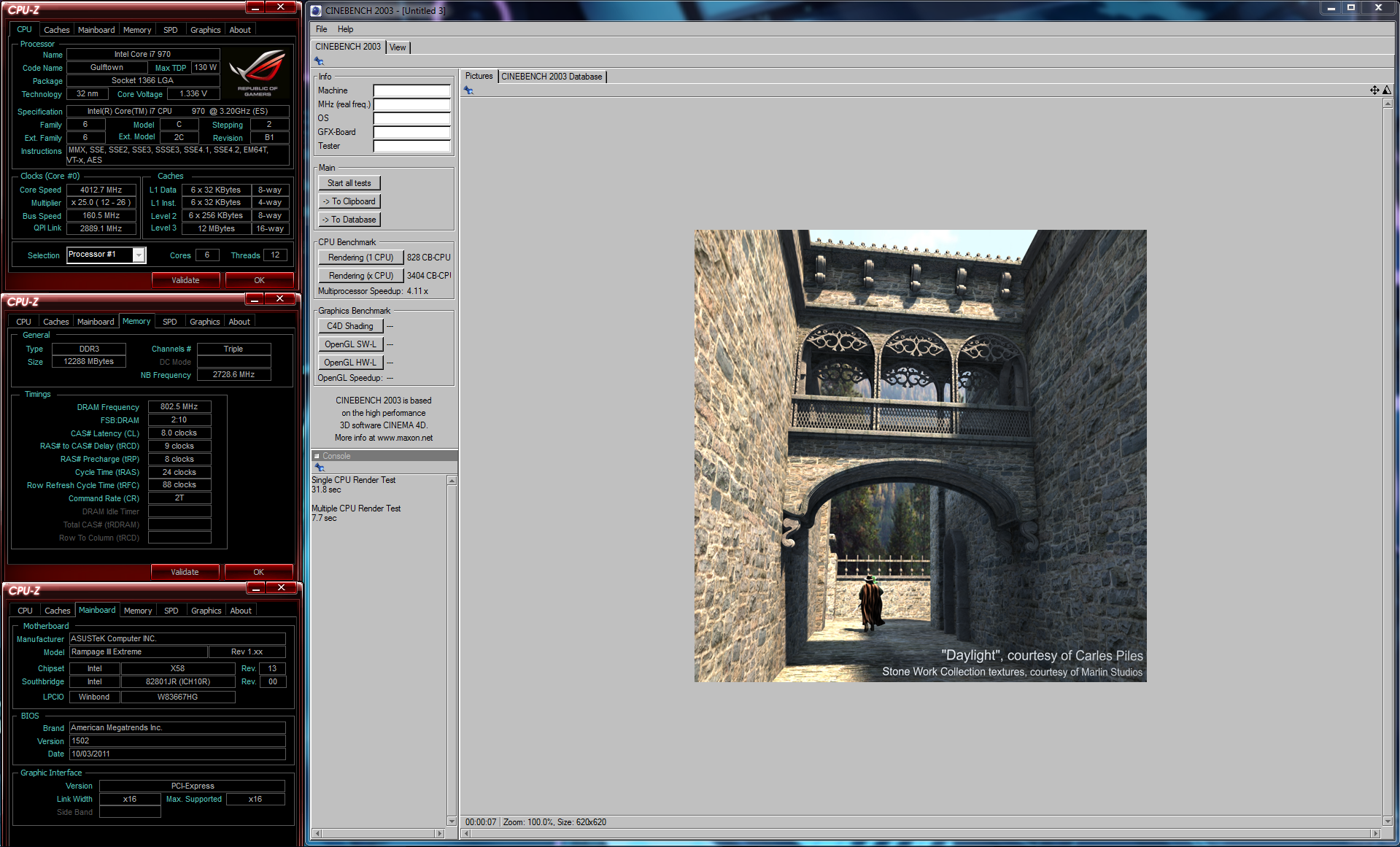
Task: Run the OpenGL HW-L benchmark
Action: [350, 363]
